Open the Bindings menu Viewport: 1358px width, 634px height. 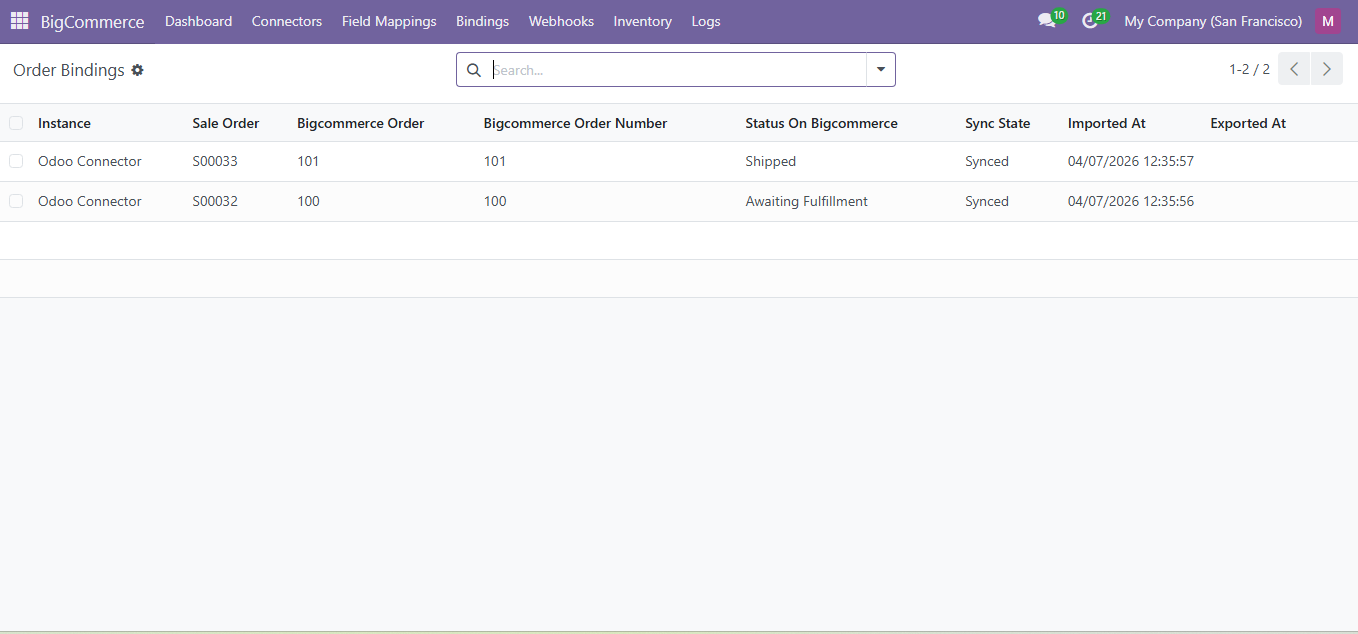click(x=482, y=20)
